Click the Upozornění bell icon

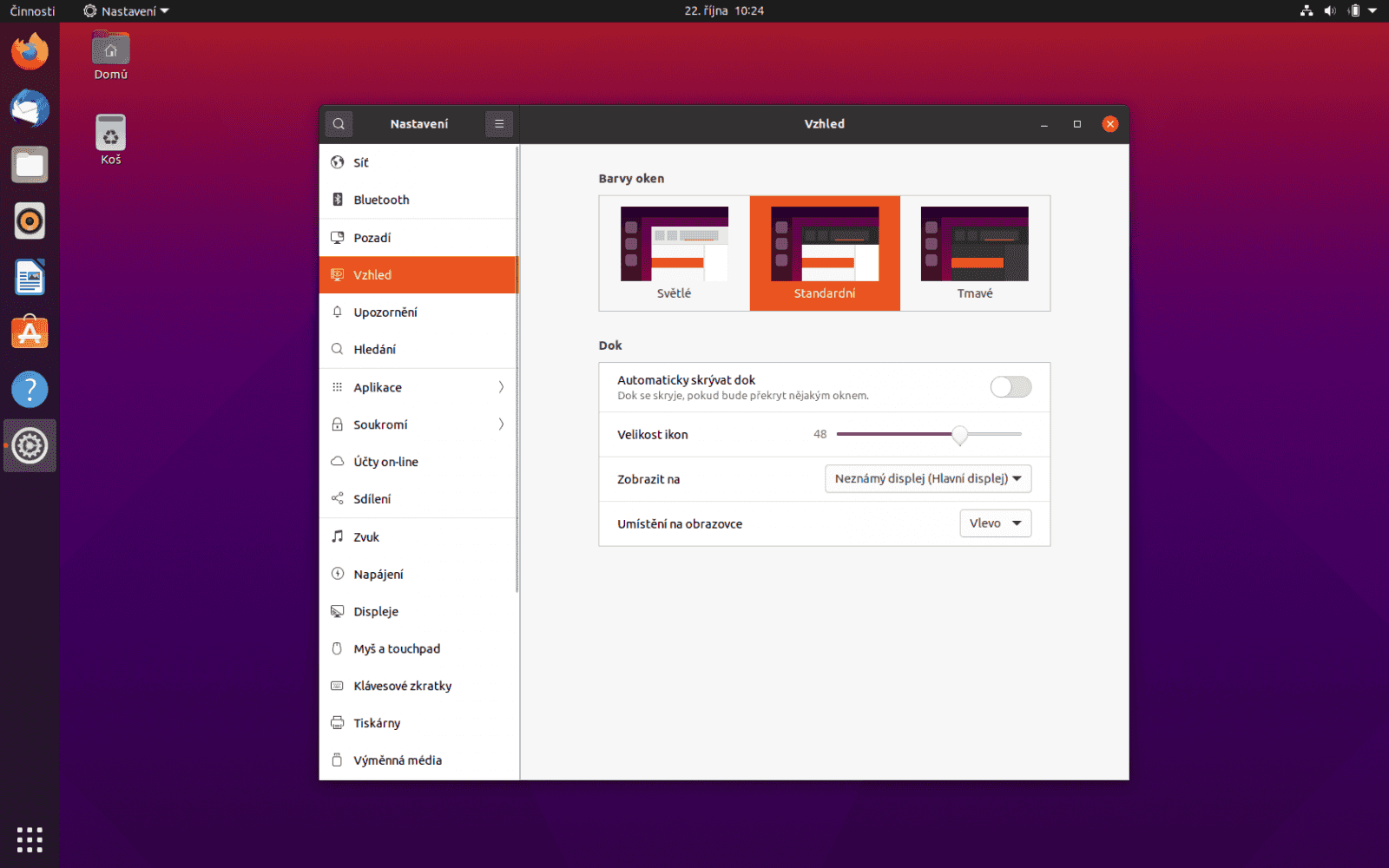coord(338,312)
